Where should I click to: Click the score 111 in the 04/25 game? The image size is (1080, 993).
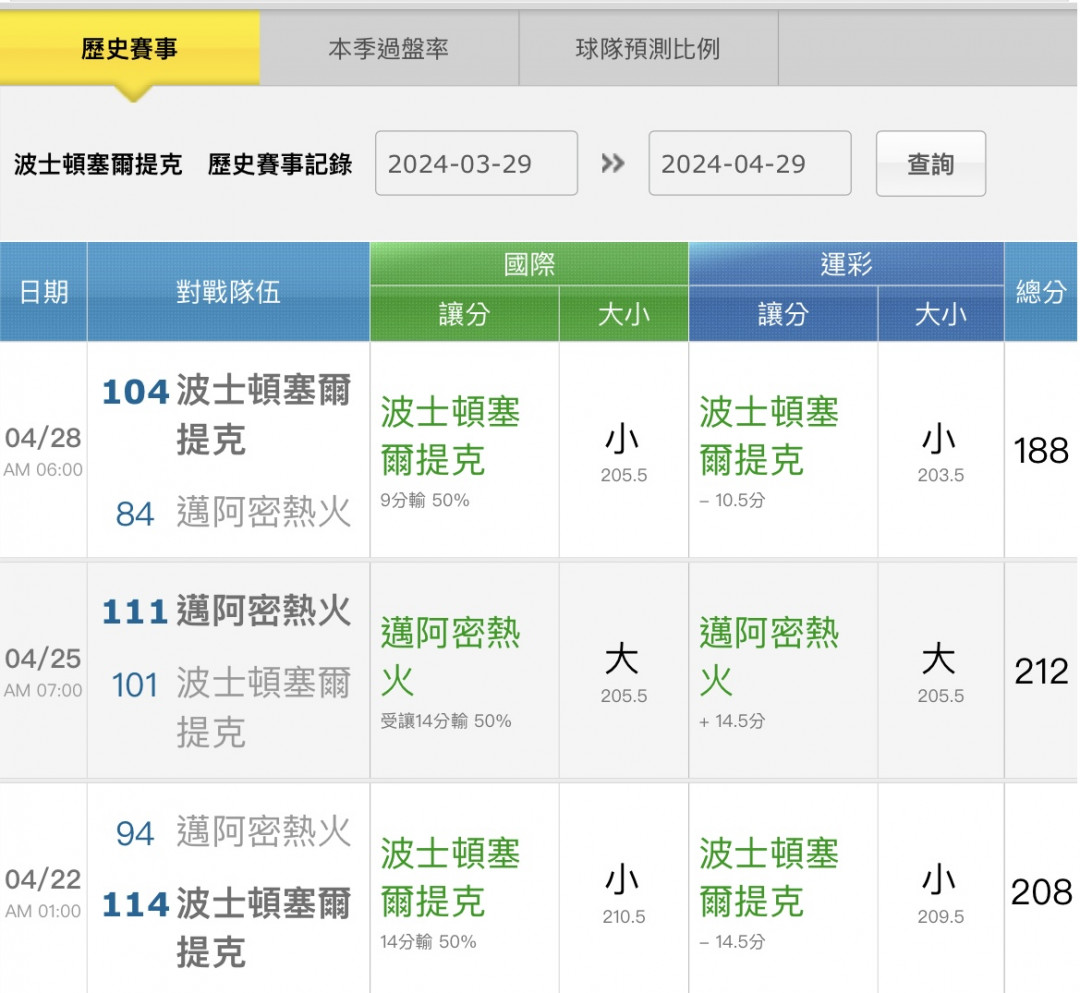[135, 612]
